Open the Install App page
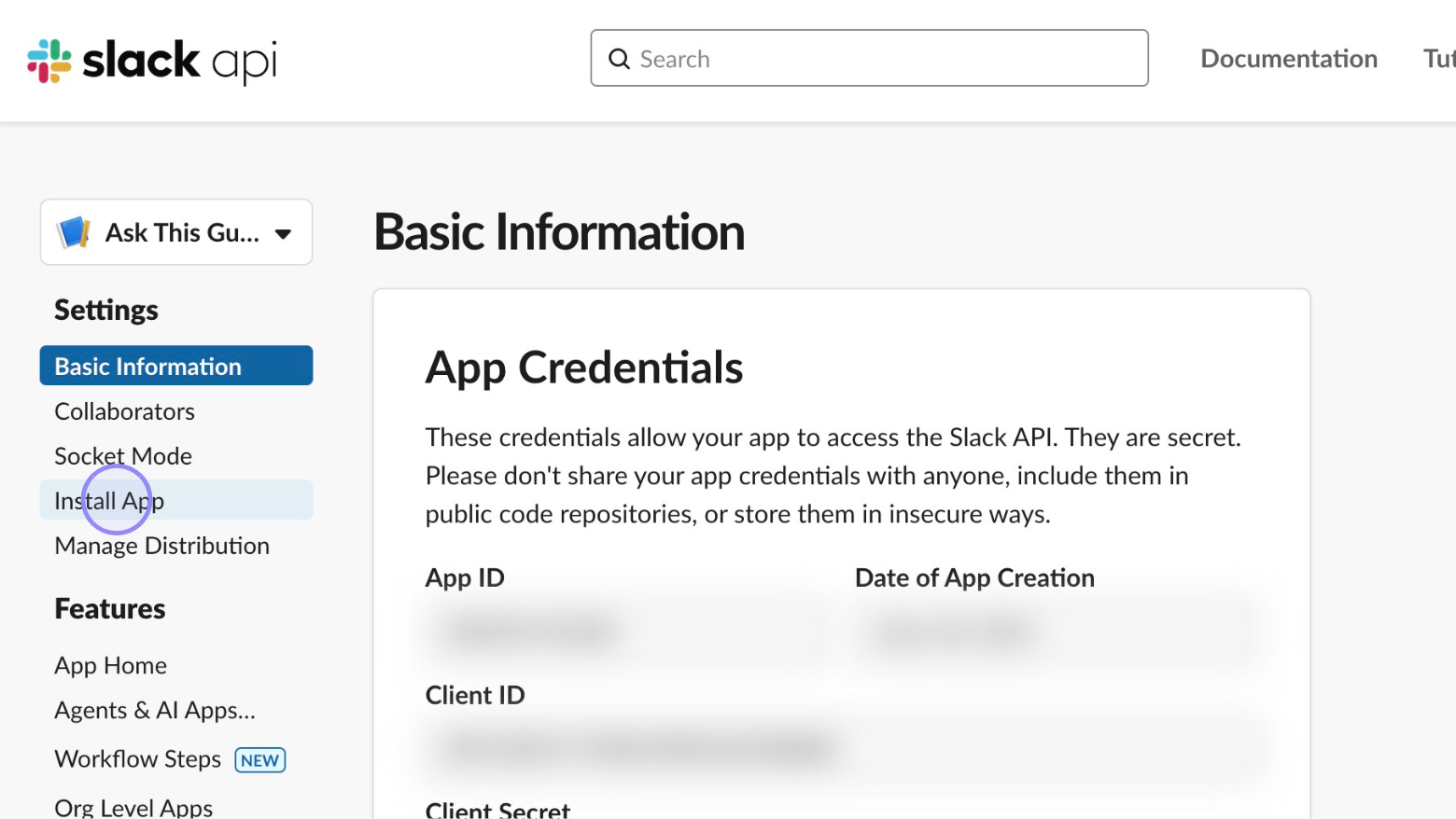 point(109,501)
